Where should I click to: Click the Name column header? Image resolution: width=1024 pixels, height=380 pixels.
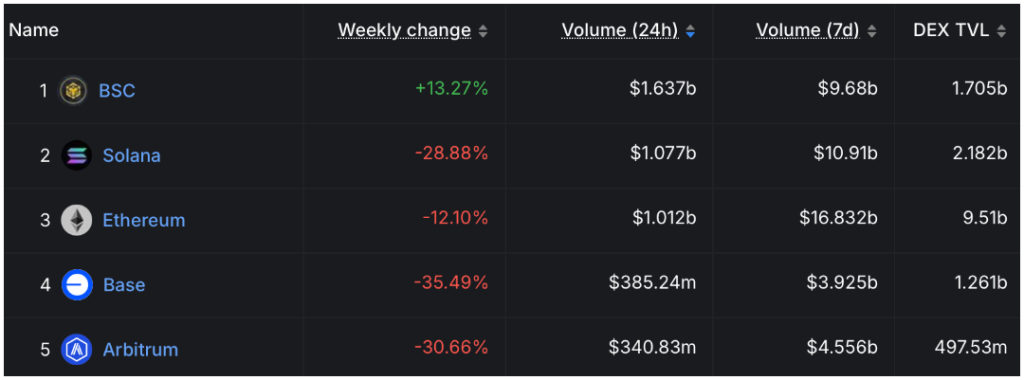(x=33, y=30)
